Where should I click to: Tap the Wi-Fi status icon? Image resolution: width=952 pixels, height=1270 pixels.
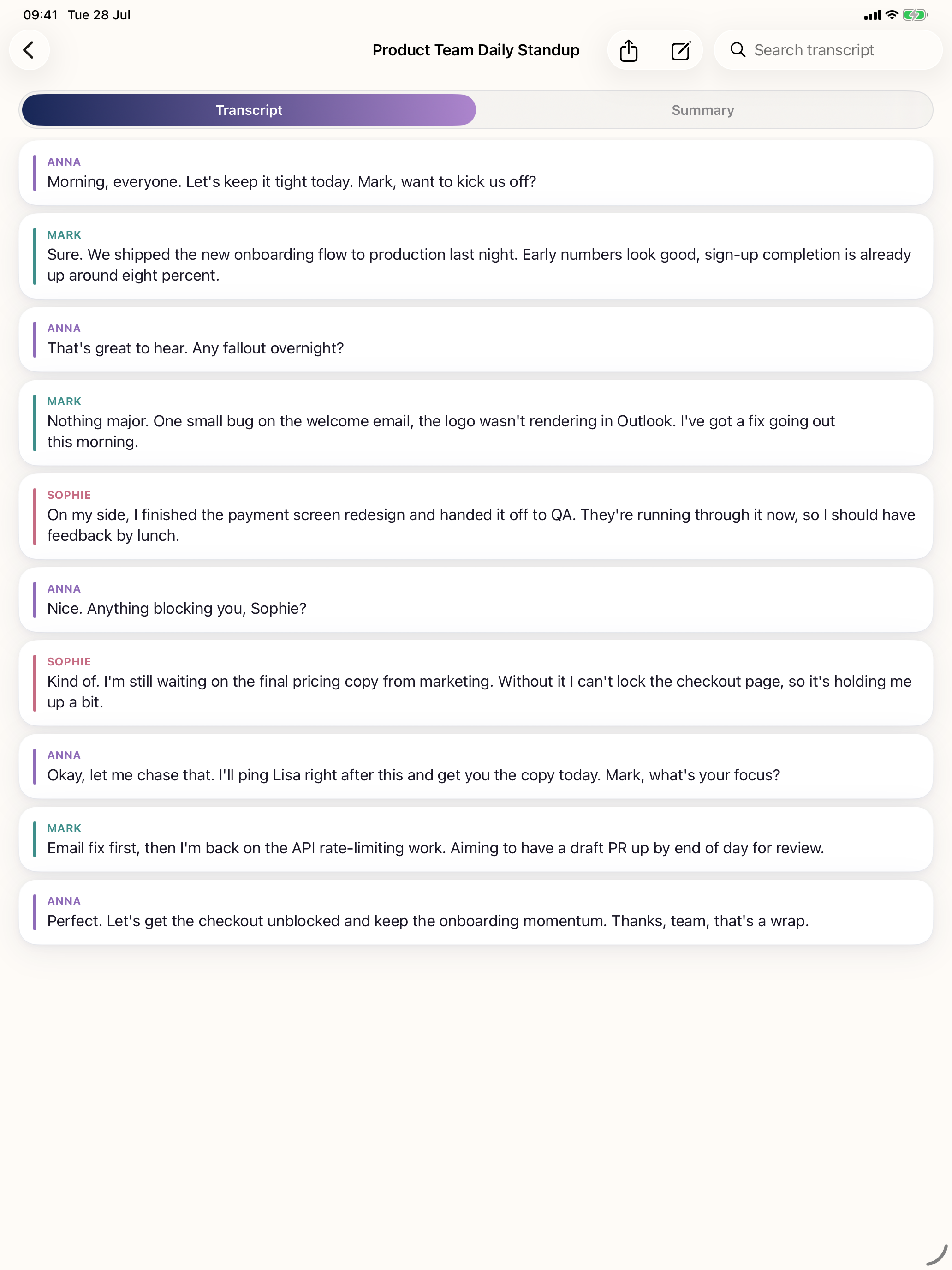[x=891, y=15]
